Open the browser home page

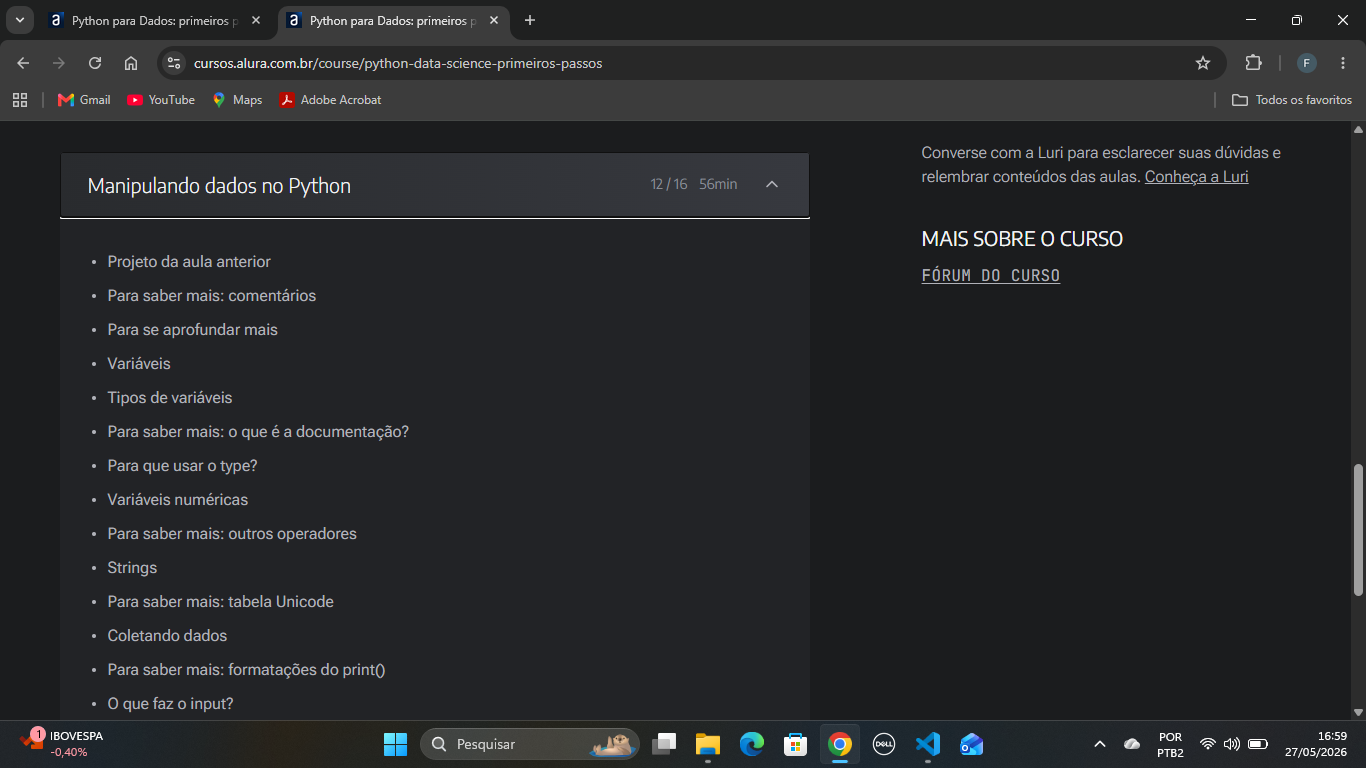pos(131,63)
